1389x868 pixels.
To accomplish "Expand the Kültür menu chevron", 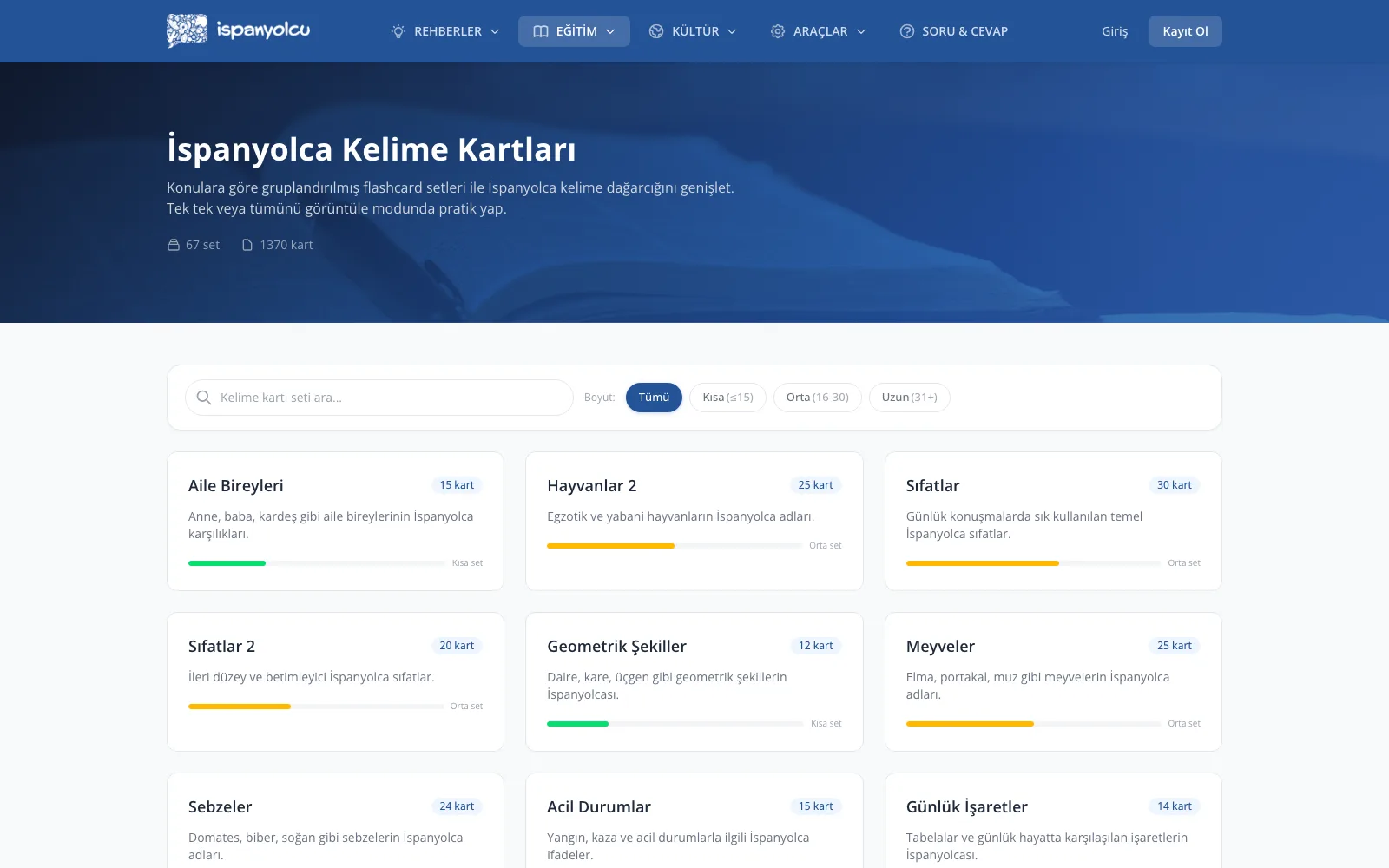I will [732, 31].
